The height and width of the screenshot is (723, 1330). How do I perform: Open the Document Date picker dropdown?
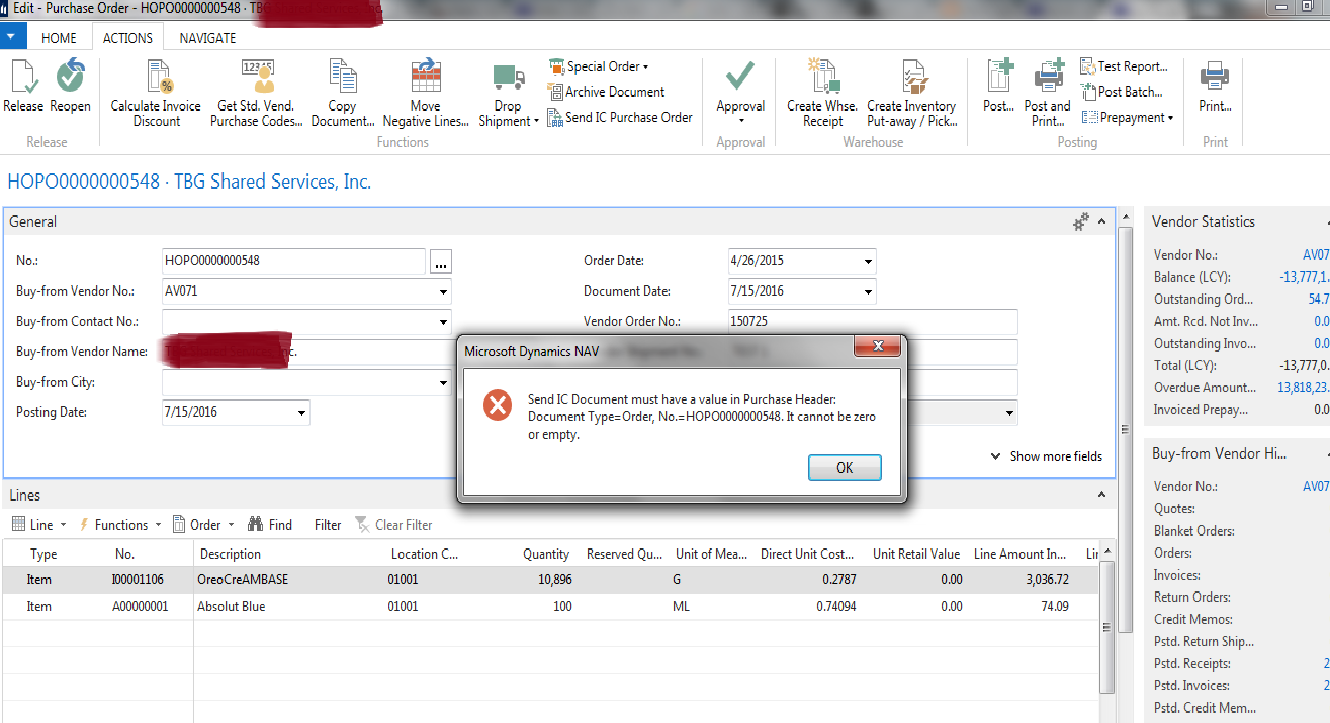[867, 292]
